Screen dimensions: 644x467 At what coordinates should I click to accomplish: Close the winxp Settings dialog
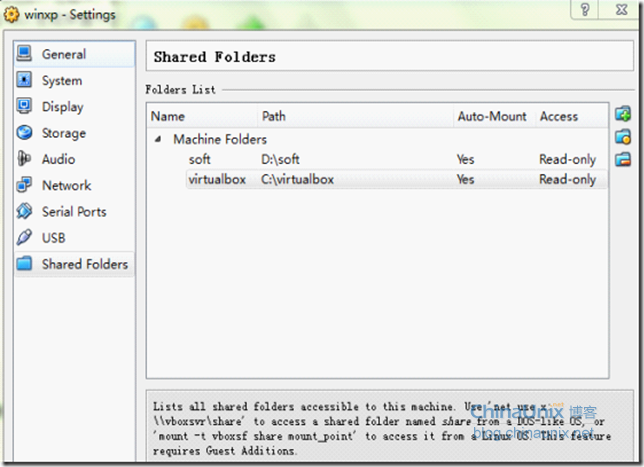pyautogui.click(x=621, y=9)
